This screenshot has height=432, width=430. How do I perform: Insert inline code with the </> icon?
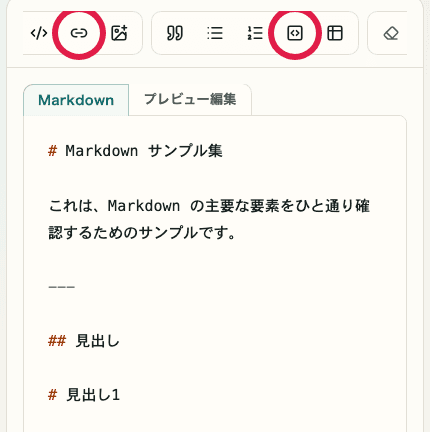click(39, 33)
